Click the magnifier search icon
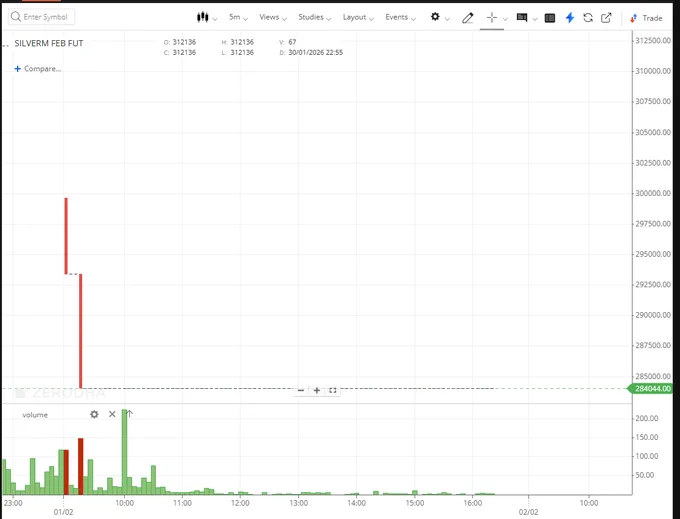 pos(16,17)
